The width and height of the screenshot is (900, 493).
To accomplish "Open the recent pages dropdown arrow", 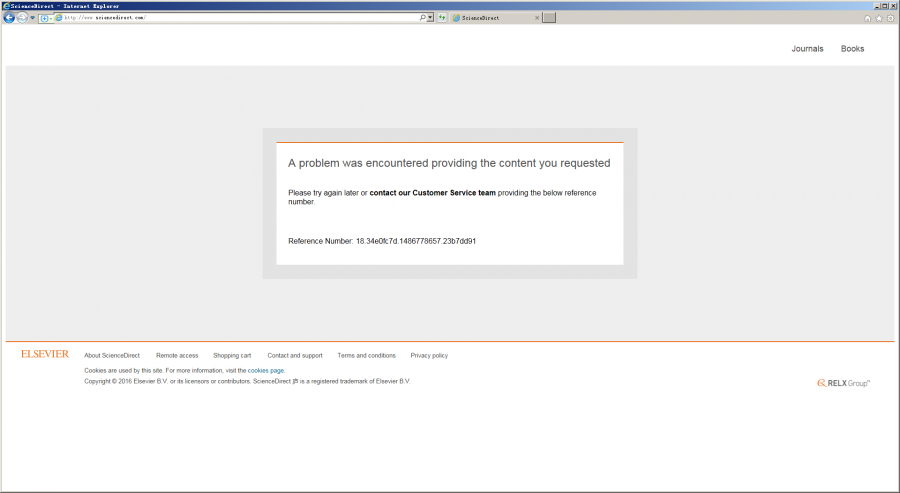I will pos(32,18).
